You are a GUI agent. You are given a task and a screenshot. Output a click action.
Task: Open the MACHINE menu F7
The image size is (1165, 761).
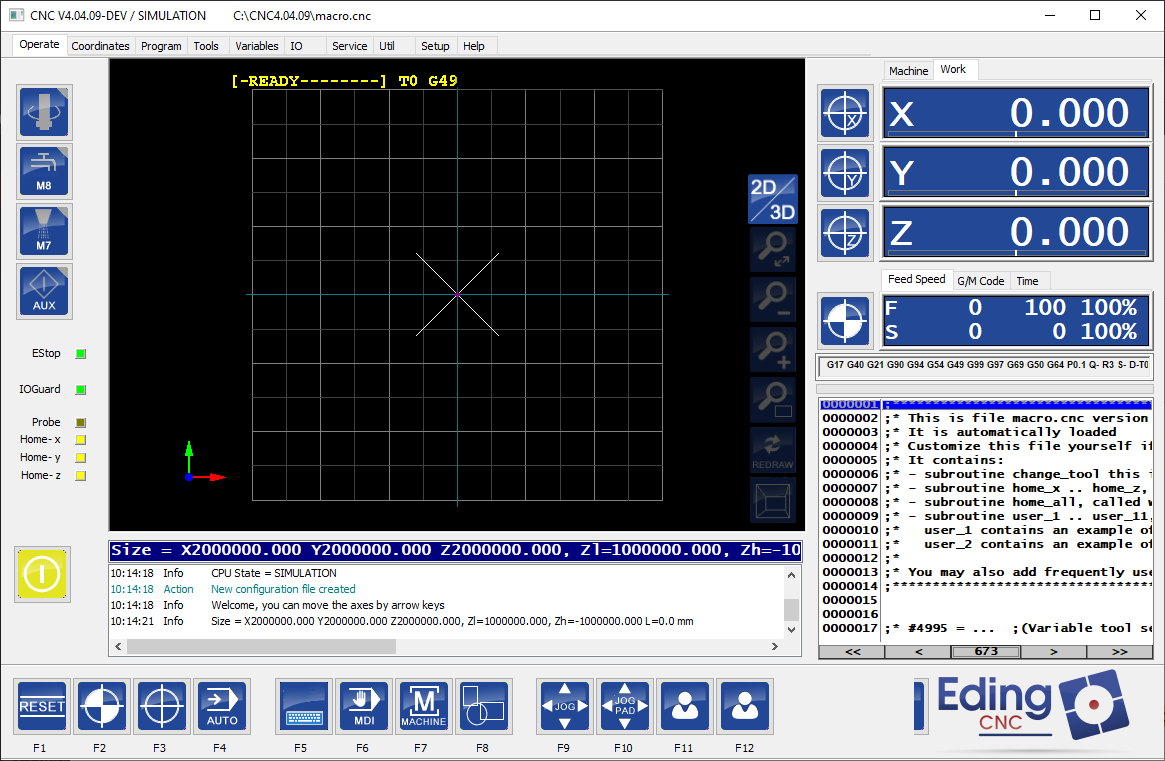pyautogui.click(x=424, y=706)
